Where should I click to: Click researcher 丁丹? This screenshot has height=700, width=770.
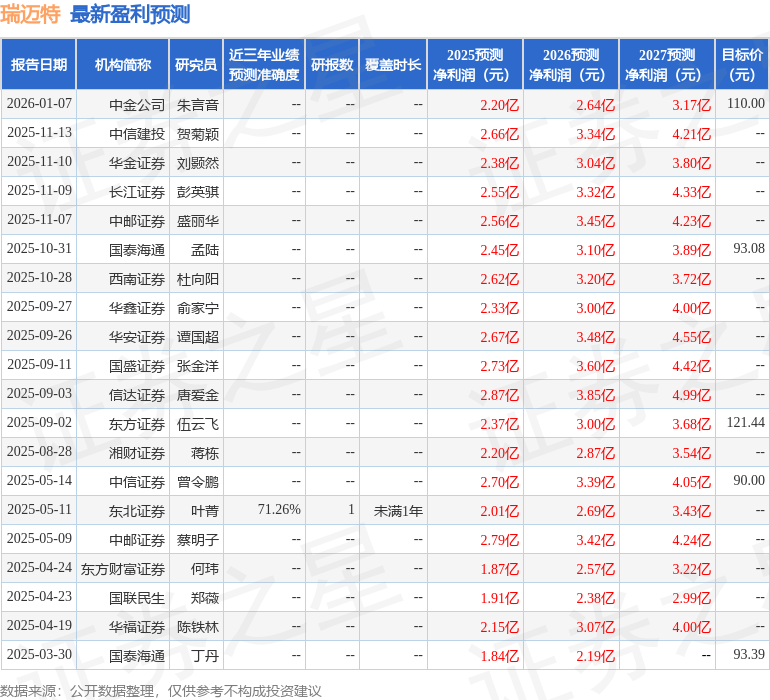tap(205, 655)
